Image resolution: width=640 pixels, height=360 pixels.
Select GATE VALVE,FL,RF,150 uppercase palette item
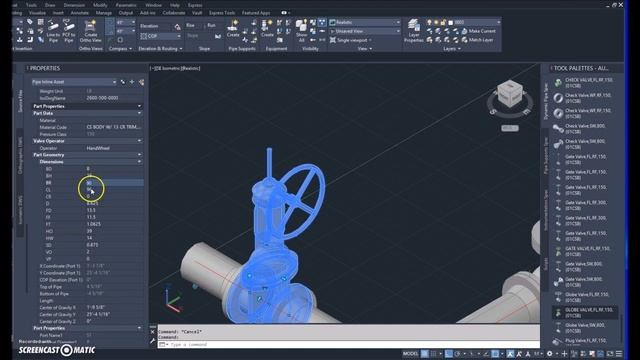click(586, 251)
